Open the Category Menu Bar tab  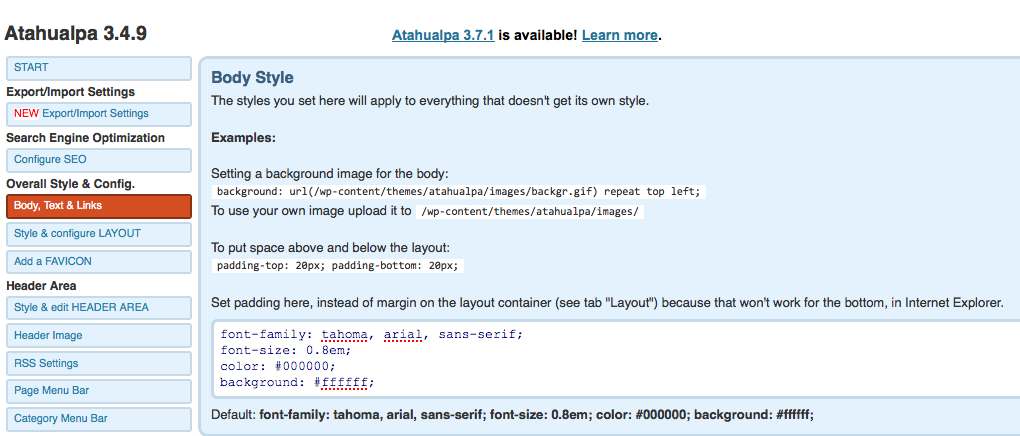click(x=99, y=419)
